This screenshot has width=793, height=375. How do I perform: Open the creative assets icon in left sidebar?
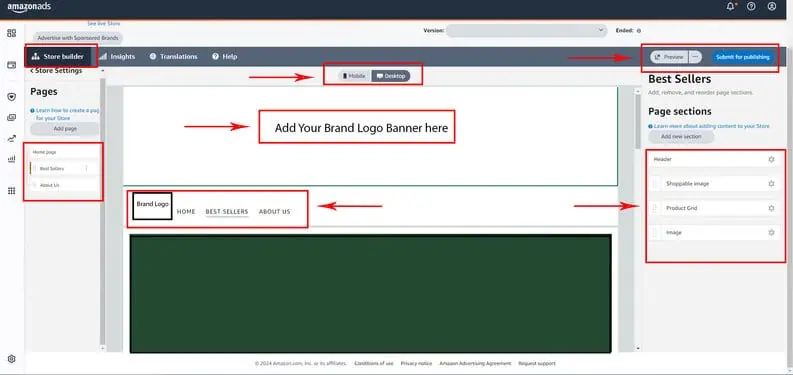(x=12, y=117)
